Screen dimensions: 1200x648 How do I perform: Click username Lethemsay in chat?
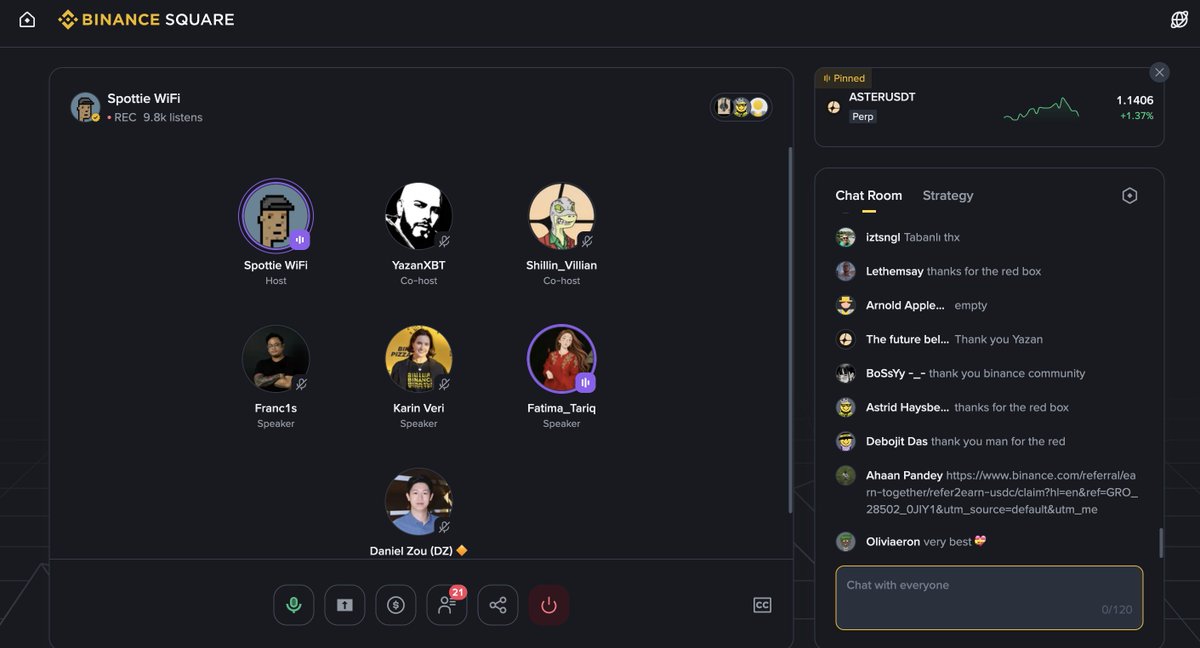pyautogui.click(x=895, y=271)
